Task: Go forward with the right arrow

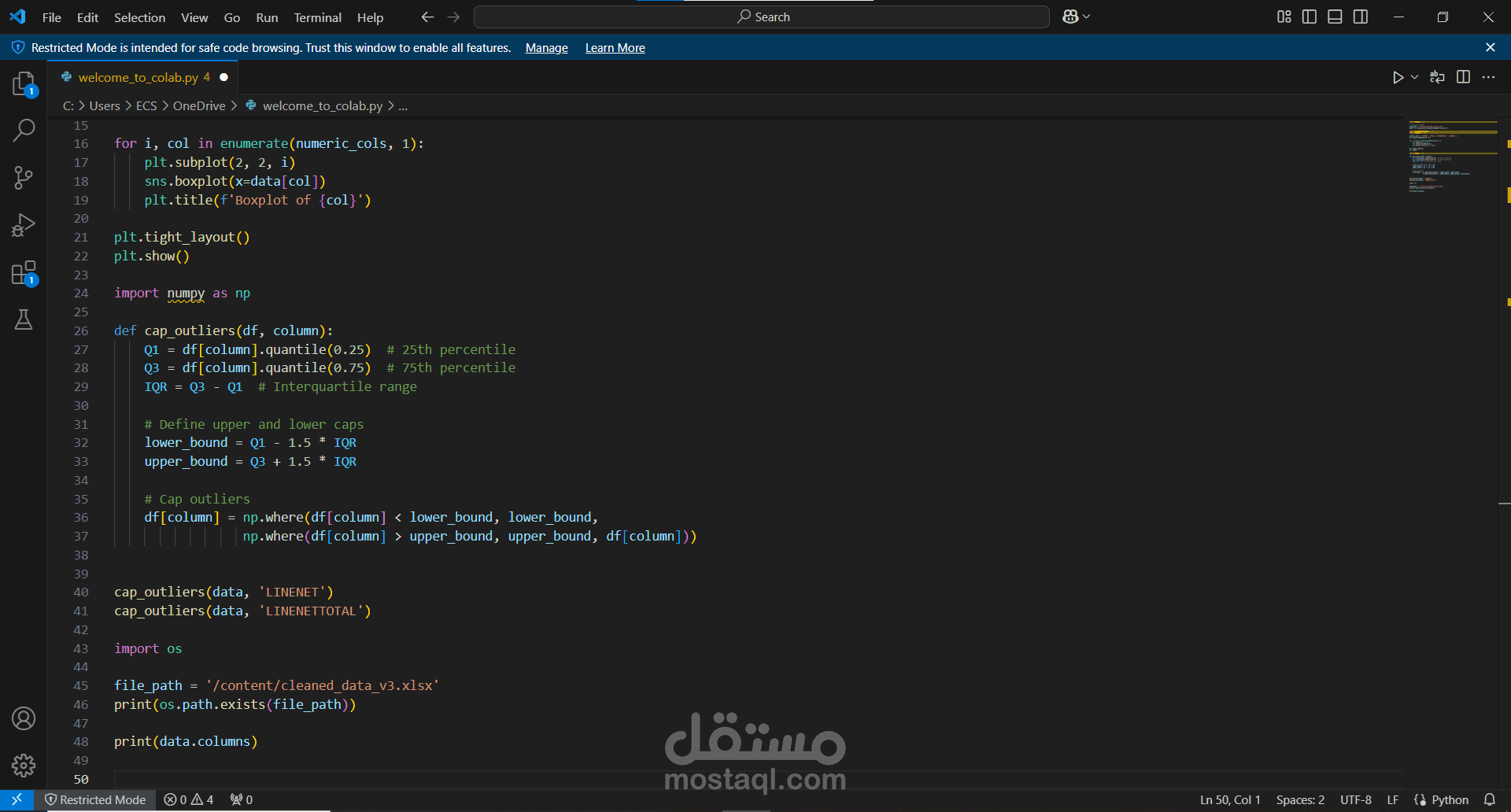Action: [454, 17]
